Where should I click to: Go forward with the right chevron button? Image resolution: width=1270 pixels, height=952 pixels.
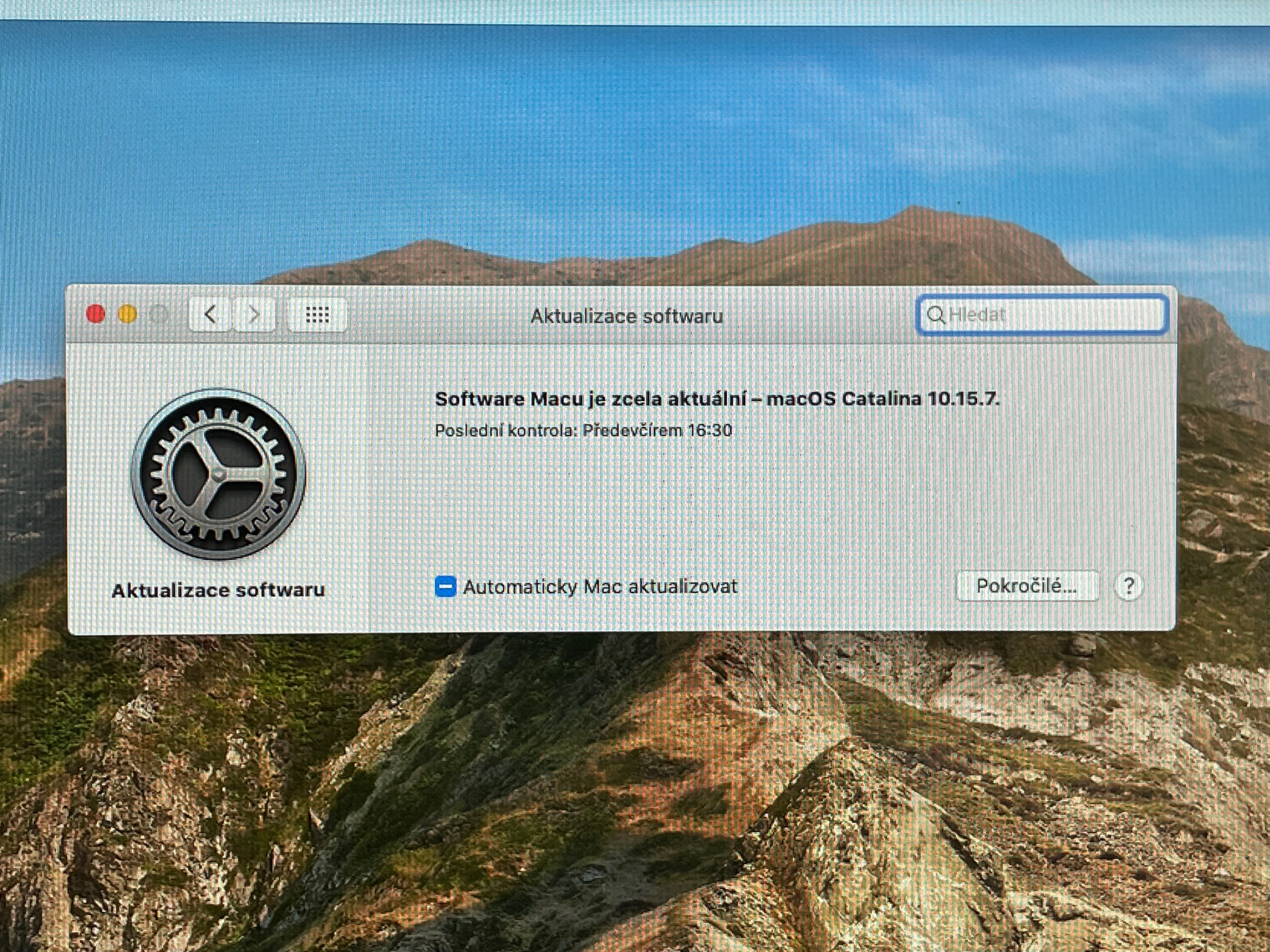254,314
